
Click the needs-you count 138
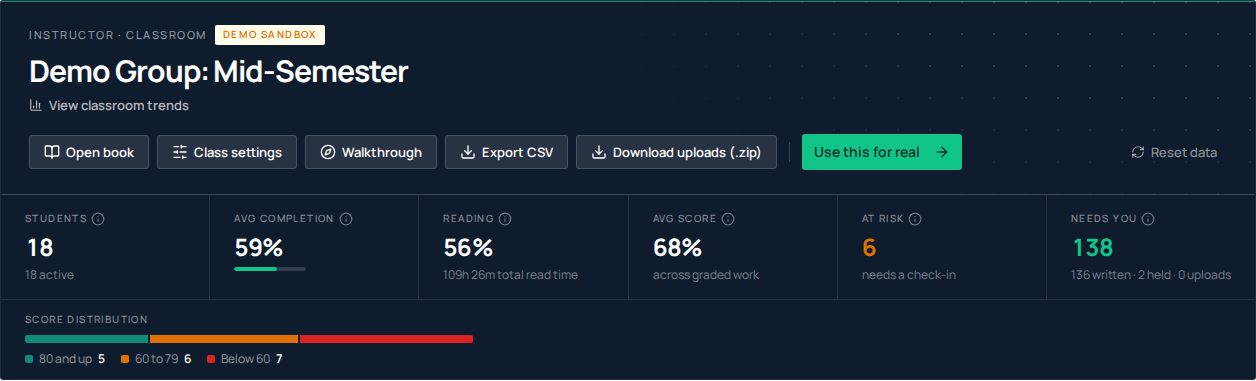[x=1092, y=247]
